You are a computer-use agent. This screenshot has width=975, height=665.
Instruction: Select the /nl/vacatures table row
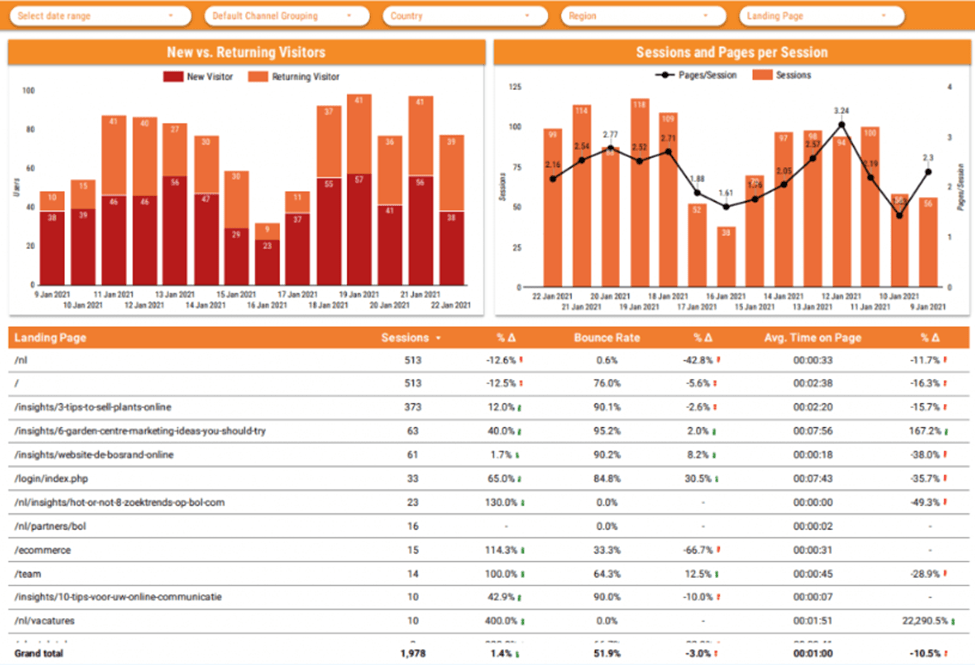pos(489,621)
